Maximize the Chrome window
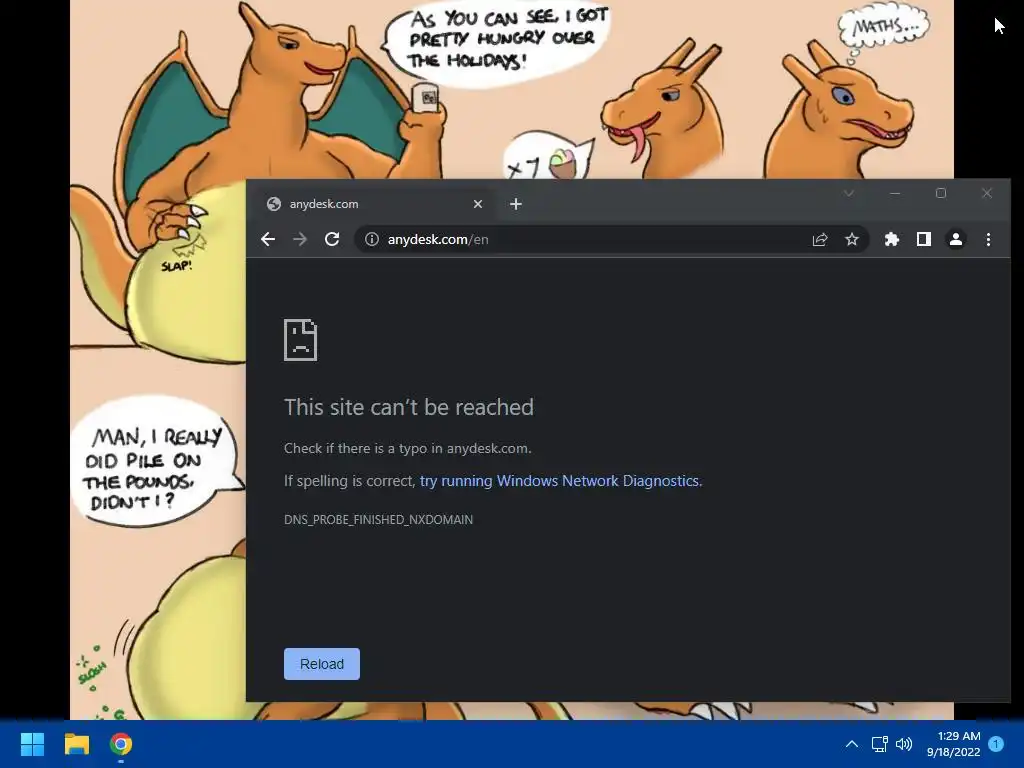Screen dimensions: 1024x768 [940, 193]
